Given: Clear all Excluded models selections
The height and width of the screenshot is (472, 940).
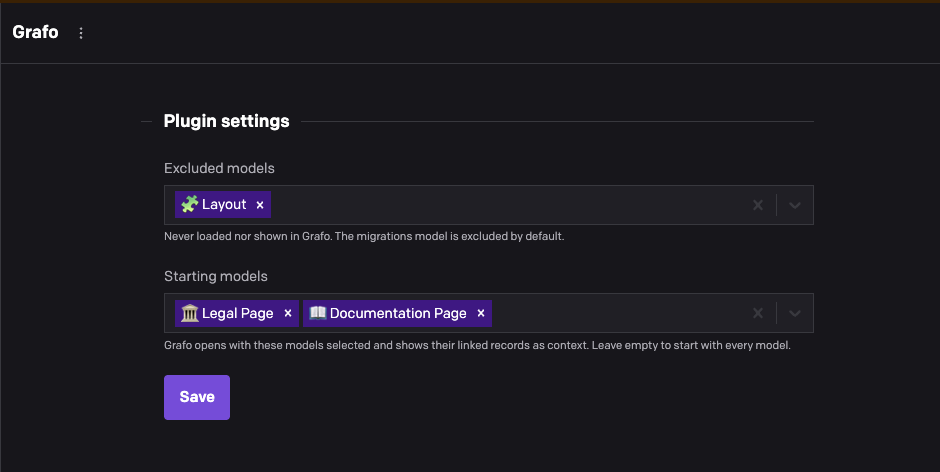Looking at the screenshot, I should [x=758, y=205].
